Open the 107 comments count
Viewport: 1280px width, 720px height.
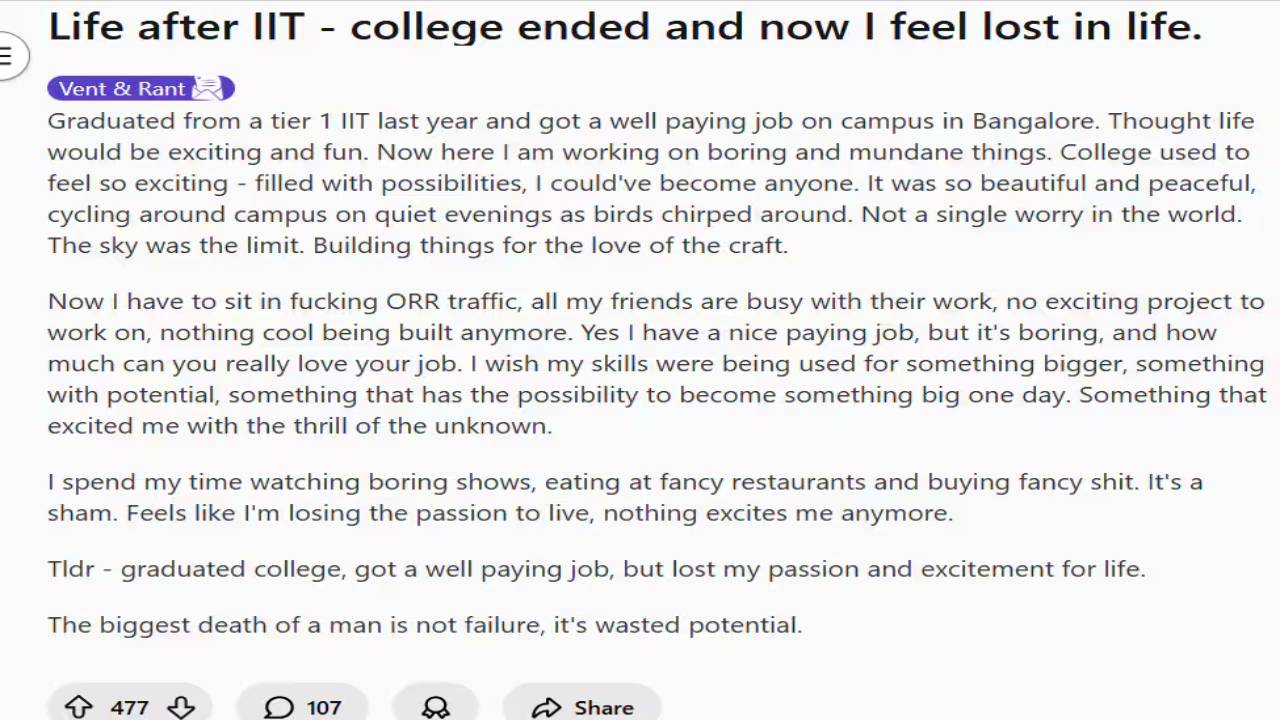click(323, 707)
